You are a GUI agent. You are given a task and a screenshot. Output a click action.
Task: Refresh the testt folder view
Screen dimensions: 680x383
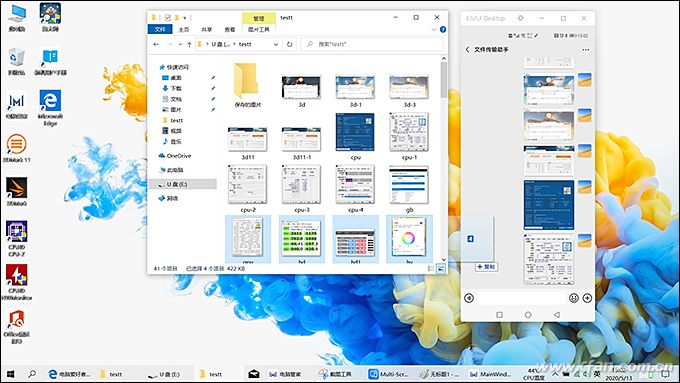pos(289,44)
